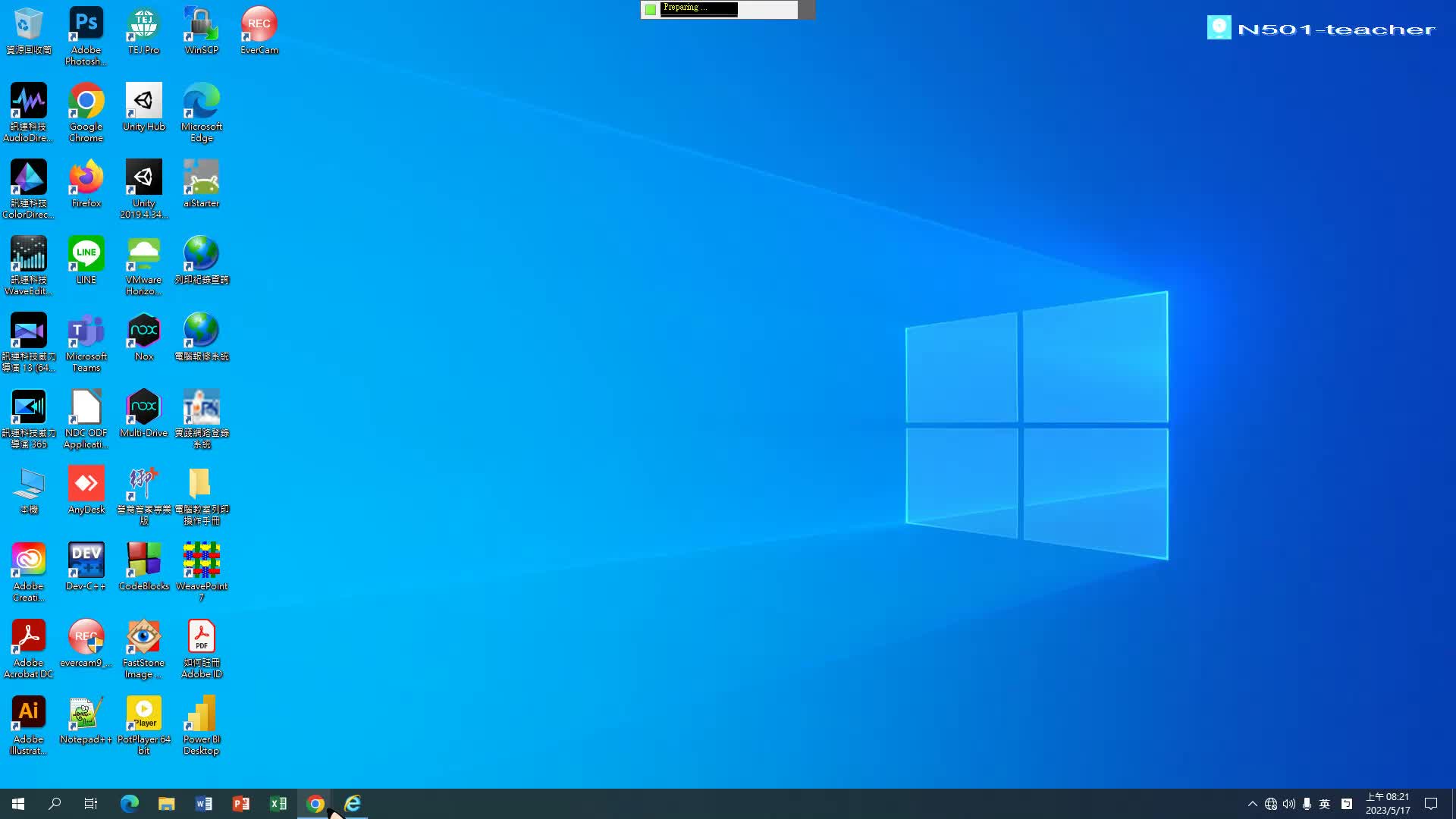Open network status tray icon

[1271, 804]
